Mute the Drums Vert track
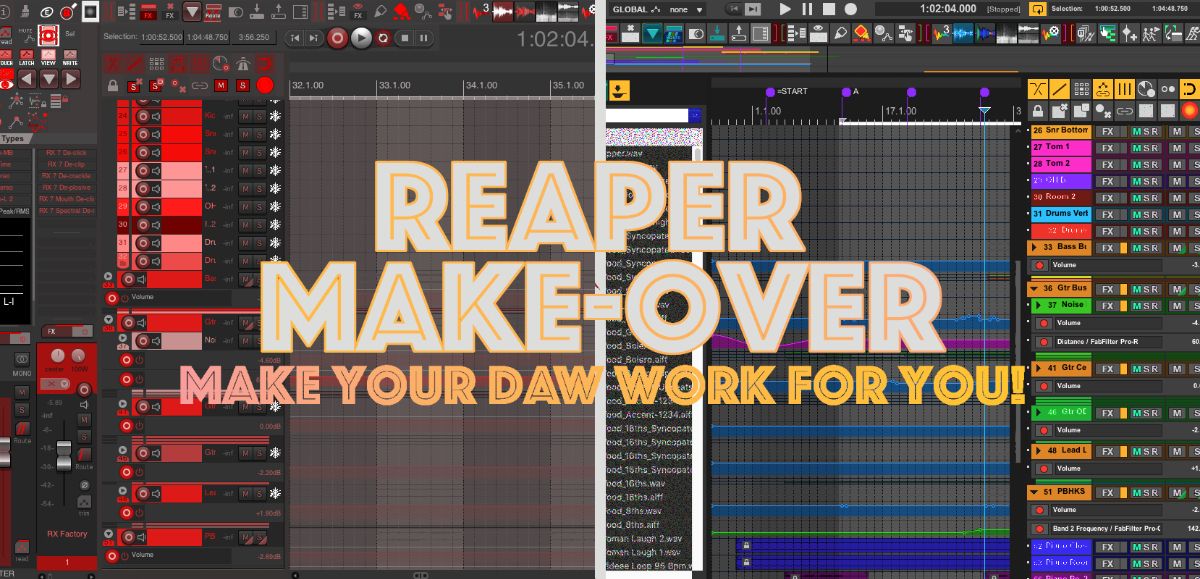This screenshot has height=579, width=1200. pyautogui.click(x=1137, y=214)
